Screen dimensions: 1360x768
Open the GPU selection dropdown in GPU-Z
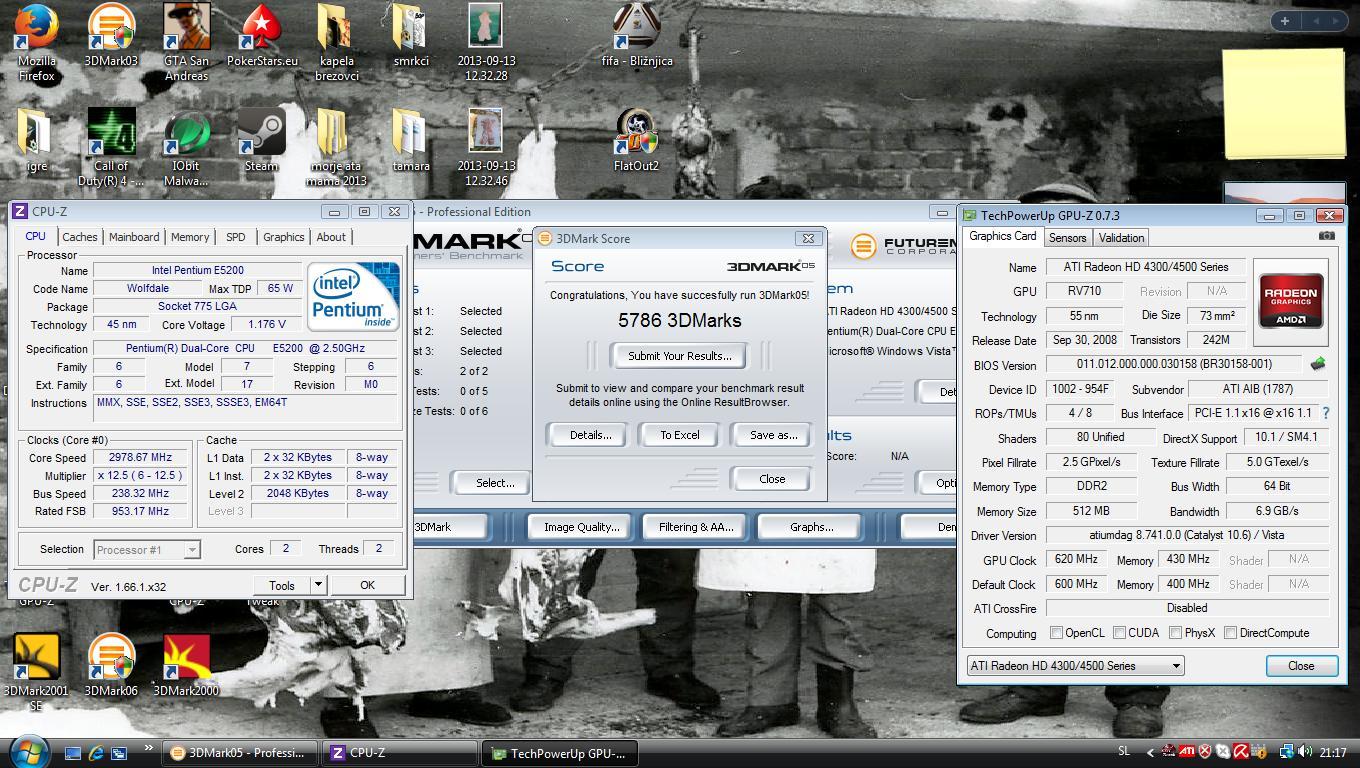click(x=1075, y=666)
